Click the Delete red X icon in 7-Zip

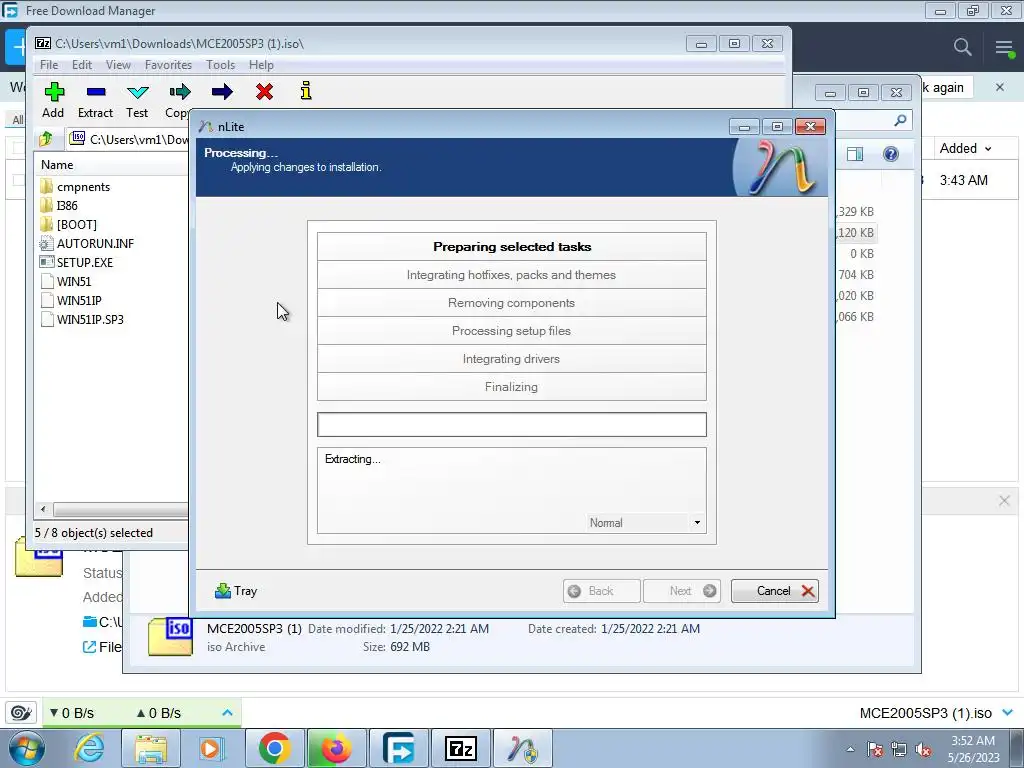tap(264, 91)
